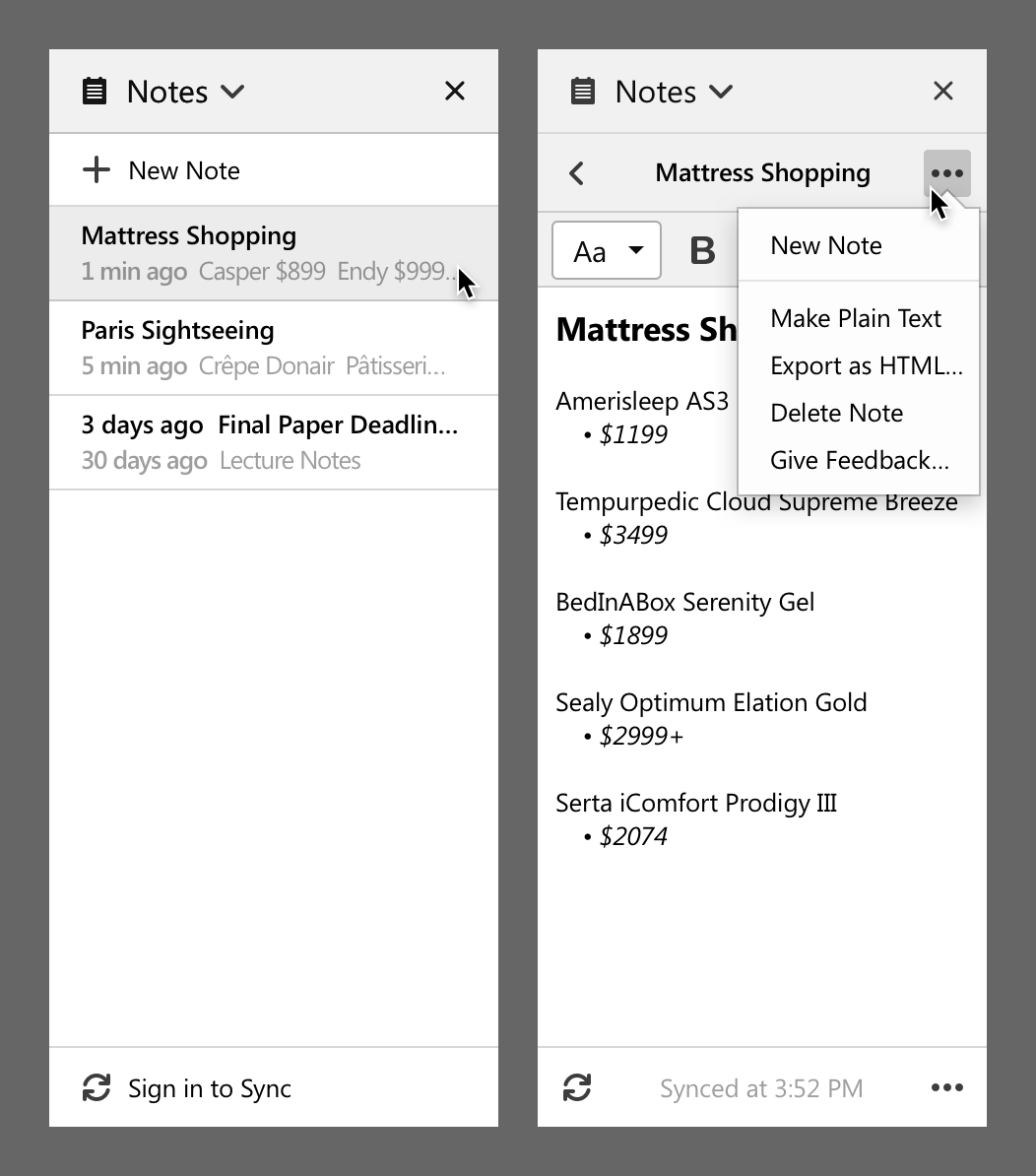The height and width of the screenshot is (1176, 1036).
Task: Open the footer three-dot menu in the right panel
Action: 947,1087
